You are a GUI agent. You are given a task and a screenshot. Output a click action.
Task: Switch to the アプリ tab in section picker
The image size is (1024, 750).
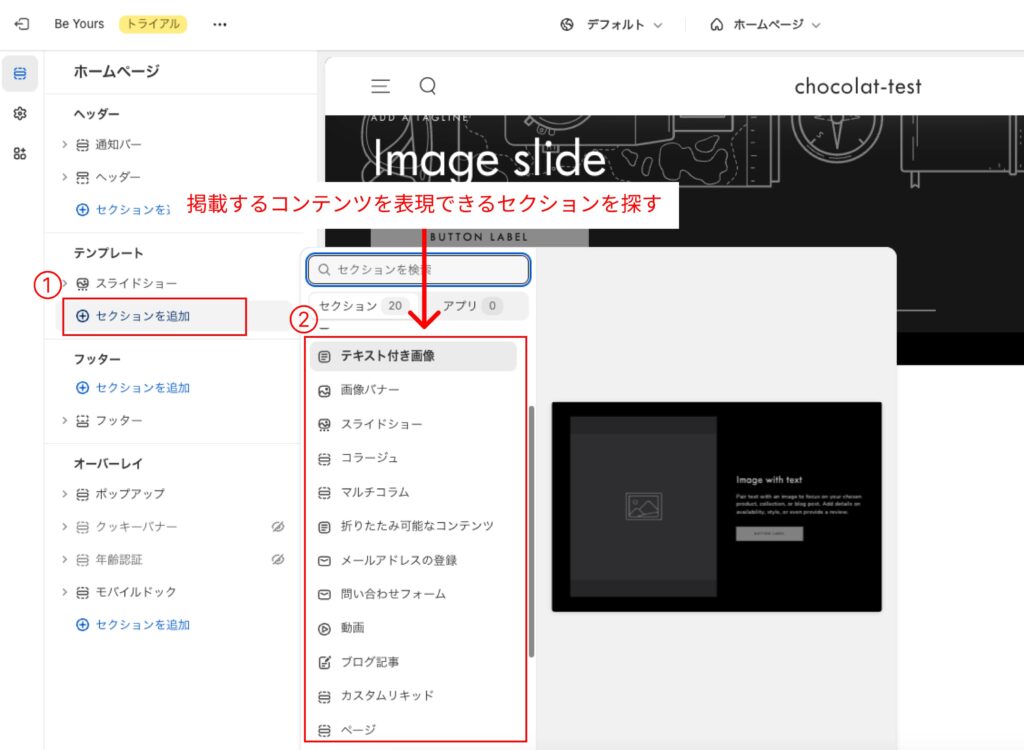[x=470, y=305]
